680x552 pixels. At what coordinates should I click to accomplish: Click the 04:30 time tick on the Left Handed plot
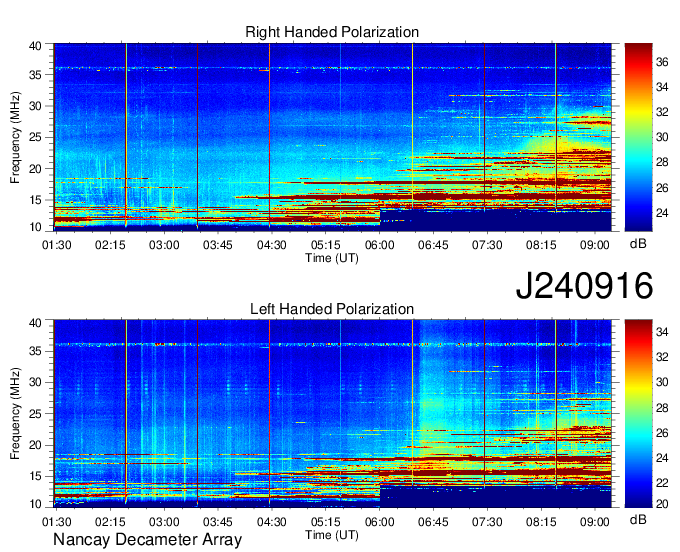click(x=272, y=522)
